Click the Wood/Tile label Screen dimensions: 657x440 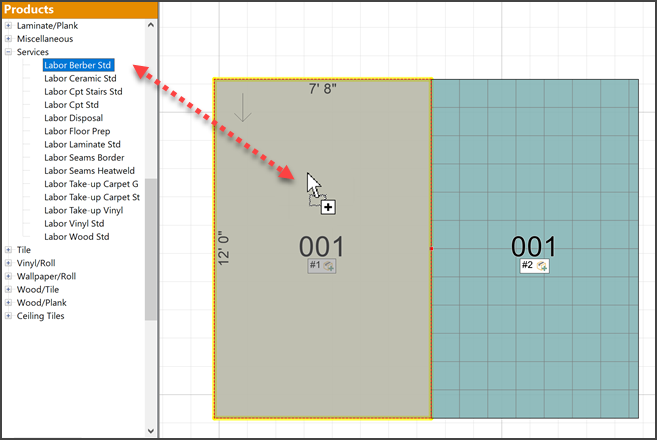pyautogui.click(x=38, y=290)
